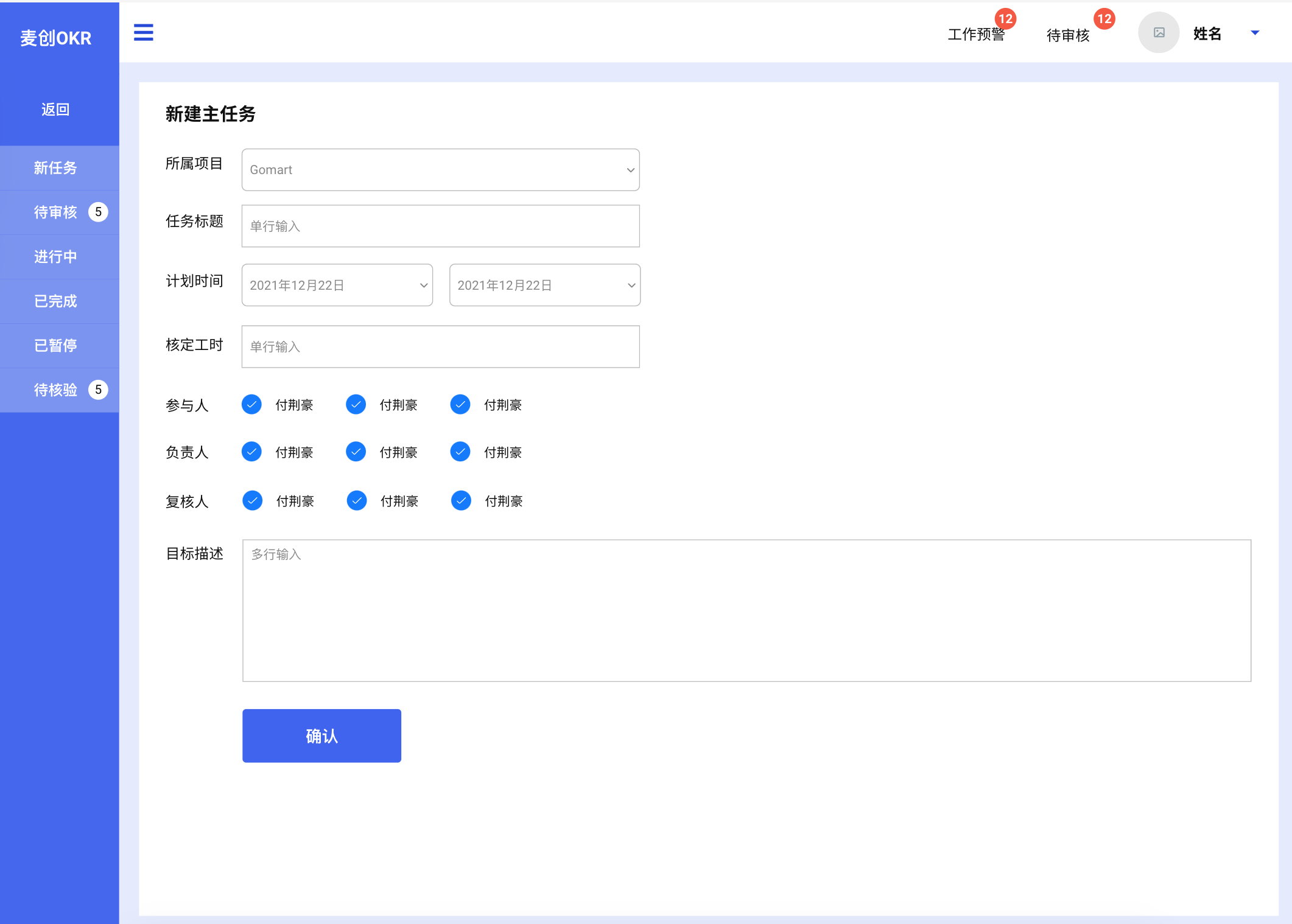Click the 确认 button
The width and height of the screenshot is (1292, 924).
click(x=321, y=735)
